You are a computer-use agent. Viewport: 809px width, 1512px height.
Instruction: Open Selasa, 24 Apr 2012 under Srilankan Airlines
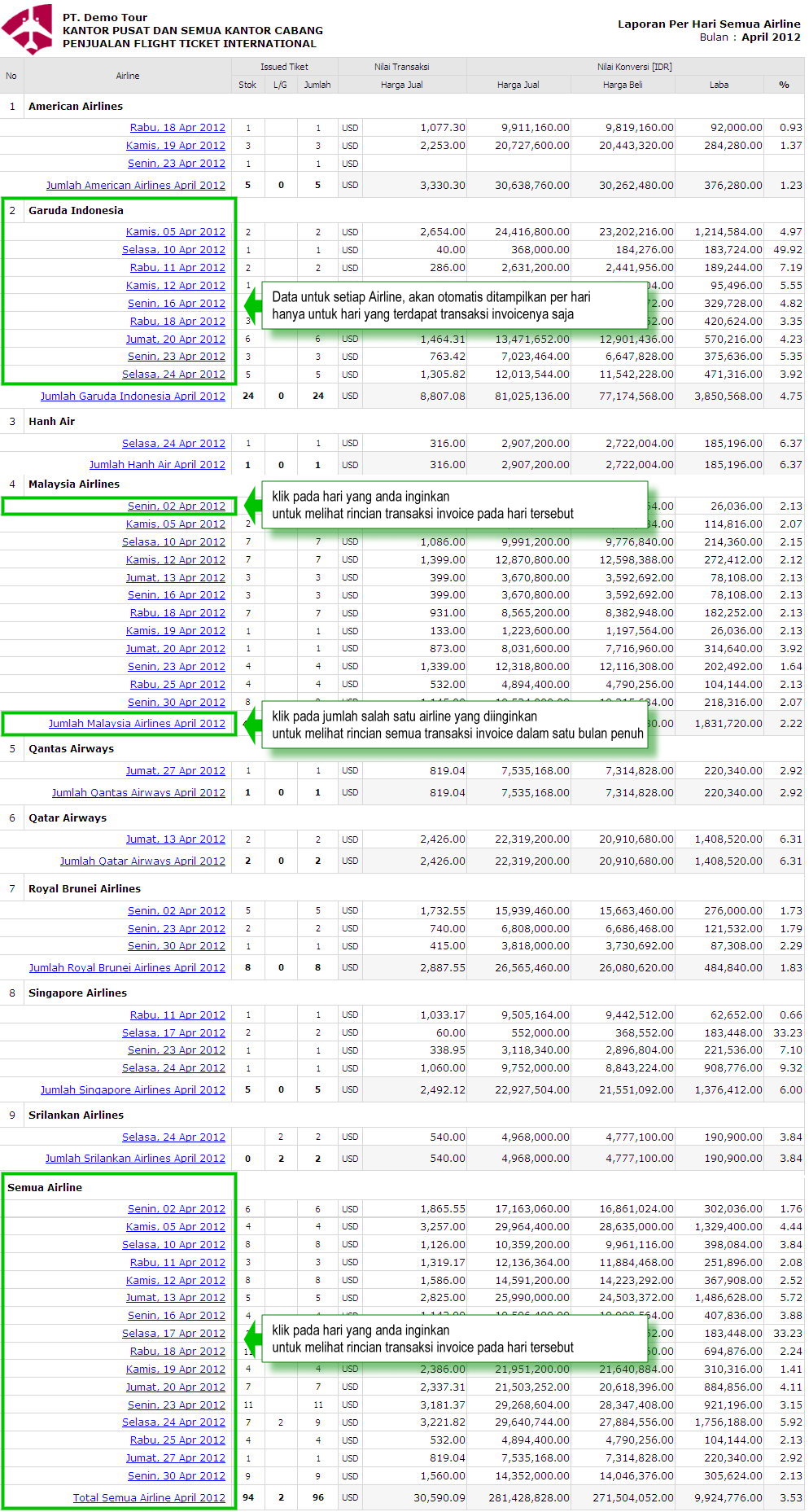(x=173, y=1137)
